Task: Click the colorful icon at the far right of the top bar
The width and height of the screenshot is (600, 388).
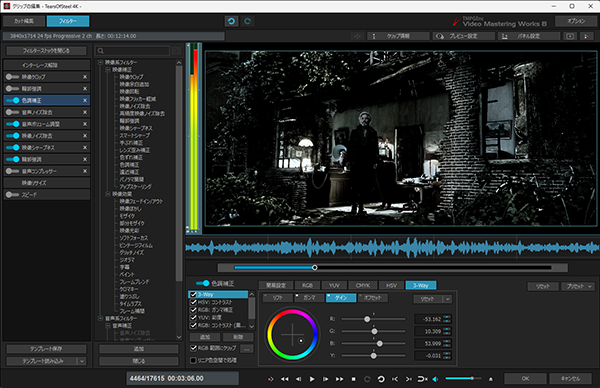Action: tap(586, 36)
